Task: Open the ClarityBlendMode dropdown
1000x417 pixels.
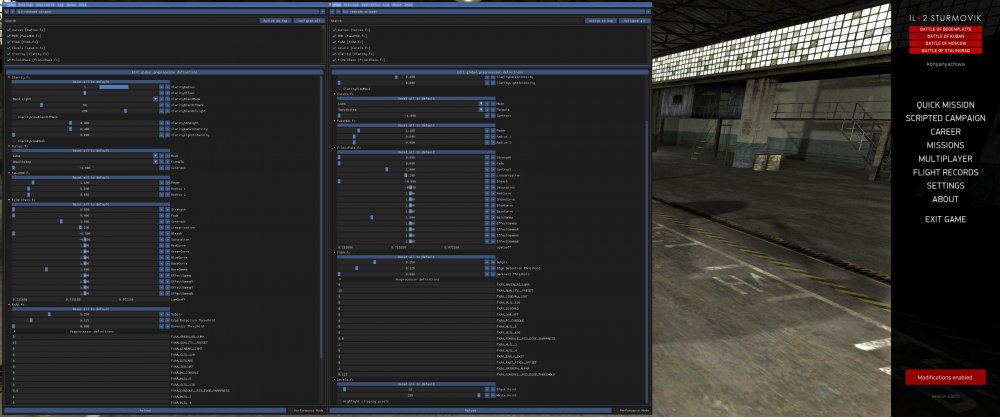Action: 154,99
